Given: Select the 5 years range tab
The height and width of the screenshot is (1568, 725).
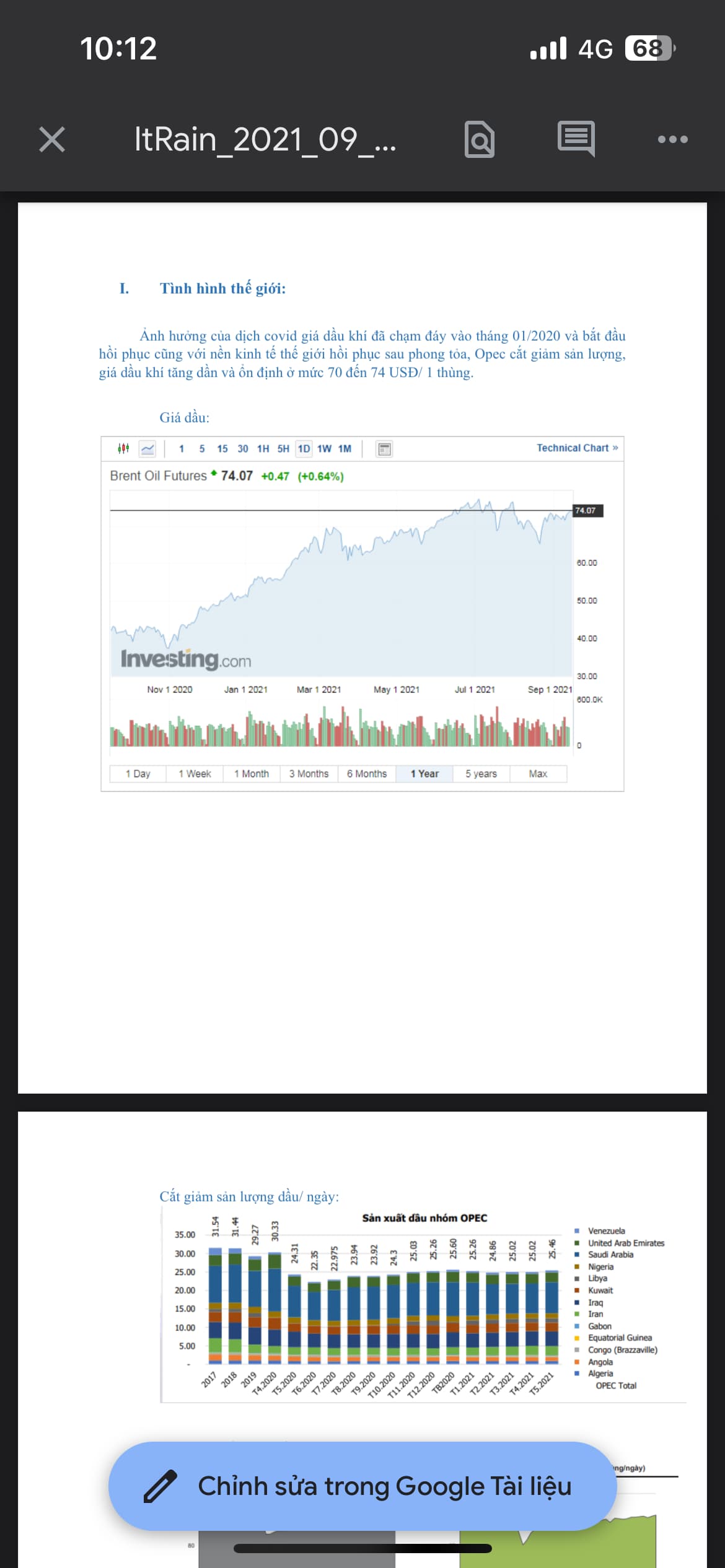Looking at the screenshot, I should coord(481,773).
